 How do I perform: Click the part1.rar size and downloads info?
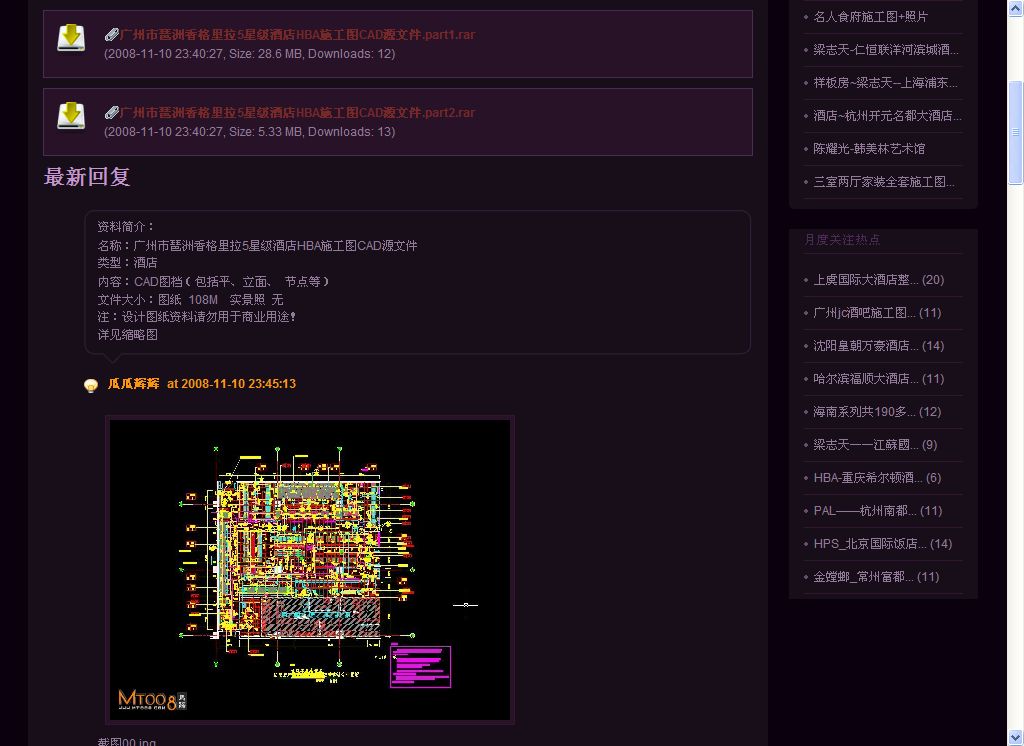[249, 54]
